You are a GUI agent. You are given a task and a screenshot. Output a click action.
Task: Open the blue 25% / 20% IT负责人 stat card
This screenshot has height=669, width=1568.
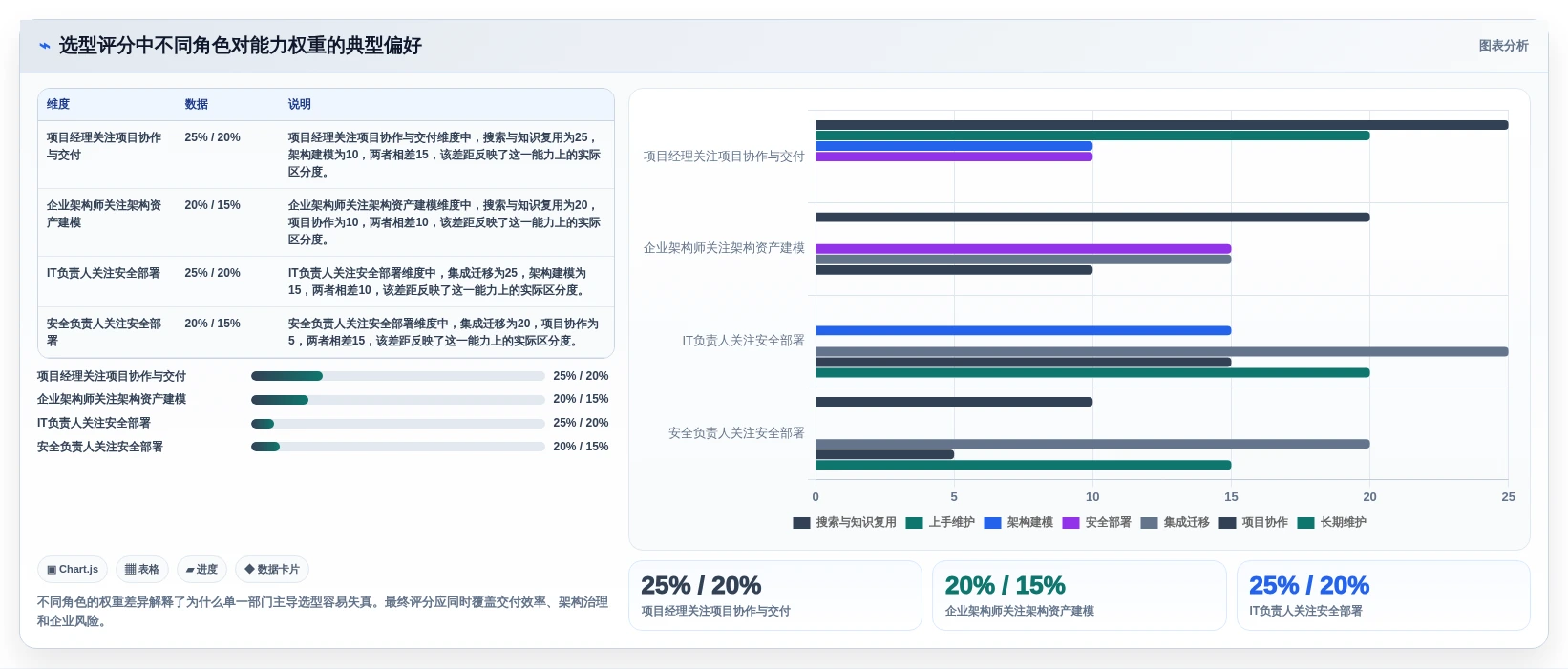tap(1383, 596)
